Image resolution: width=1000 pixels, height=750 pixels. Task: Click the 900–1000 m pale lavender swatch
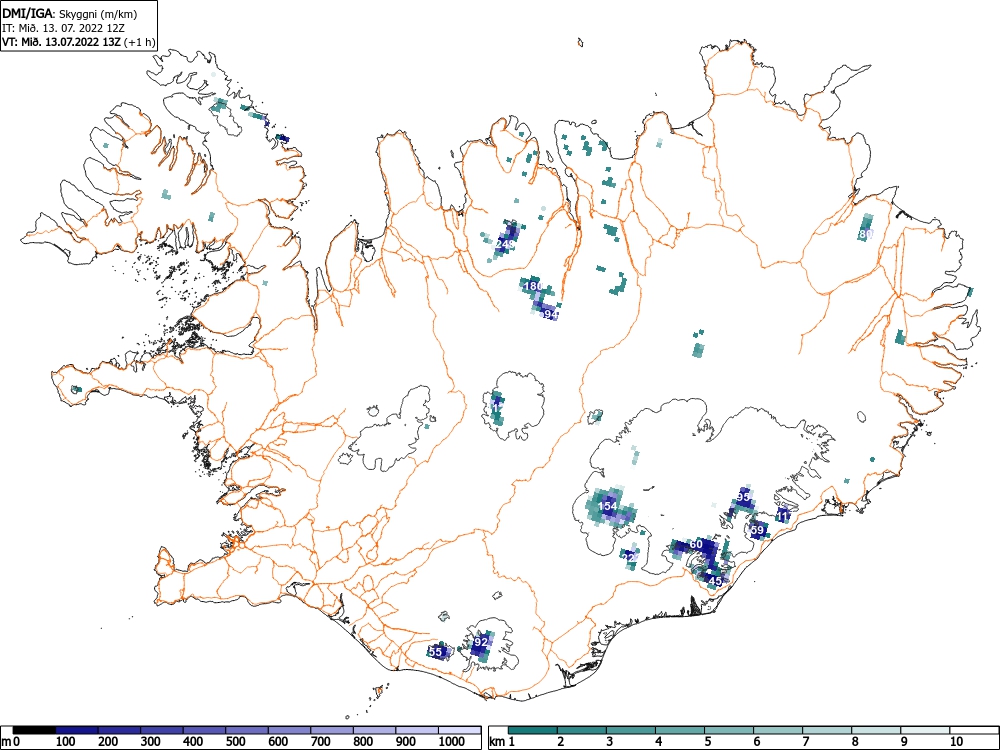point(417,730)
